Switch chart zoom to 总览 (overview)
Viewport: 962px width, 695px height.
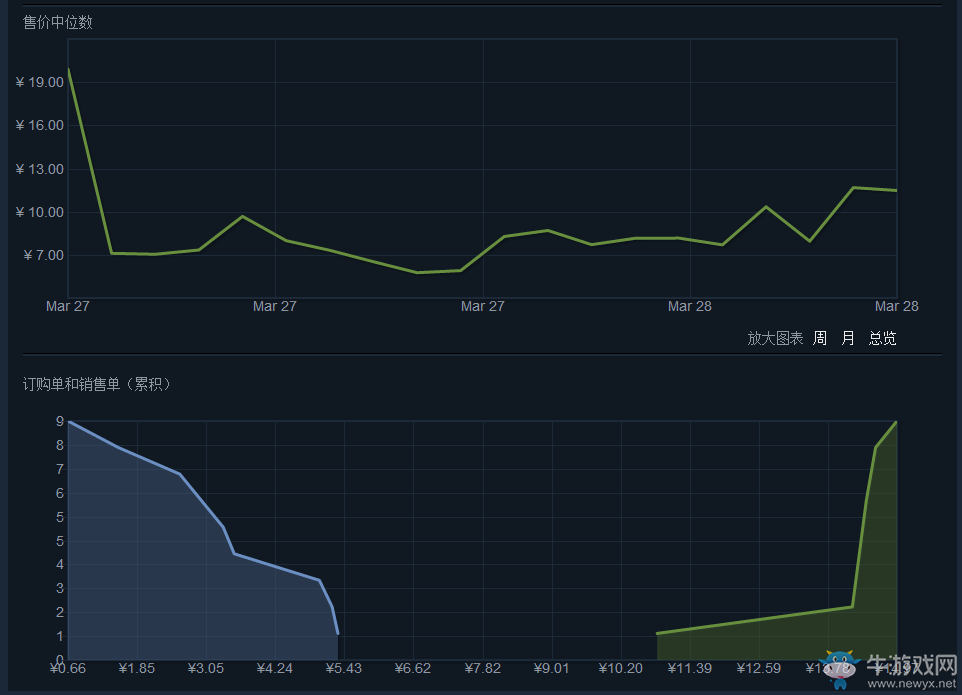[882, 338]
